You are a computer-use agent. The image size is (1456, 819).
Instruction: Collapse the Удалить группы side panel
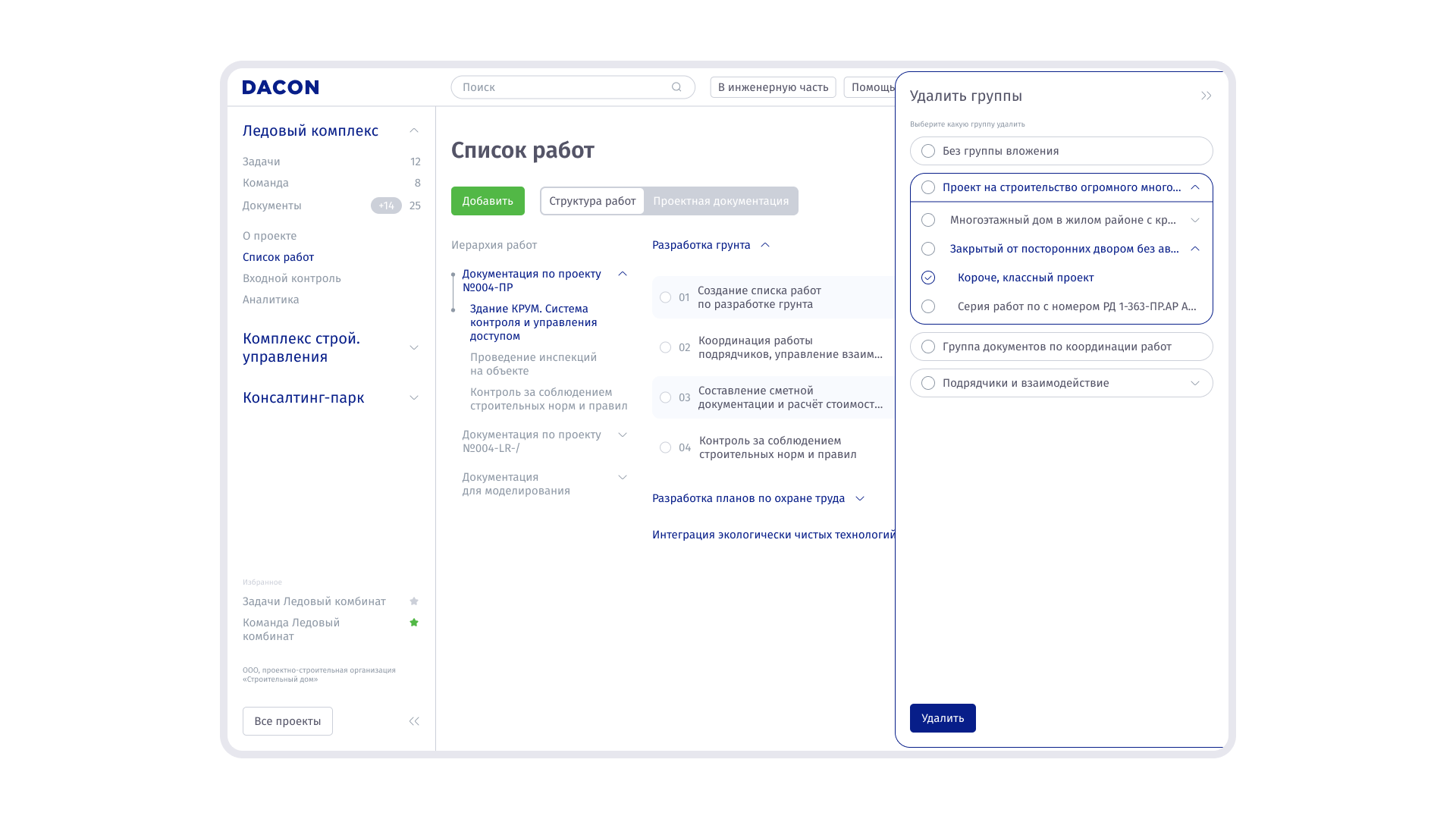1206,96
